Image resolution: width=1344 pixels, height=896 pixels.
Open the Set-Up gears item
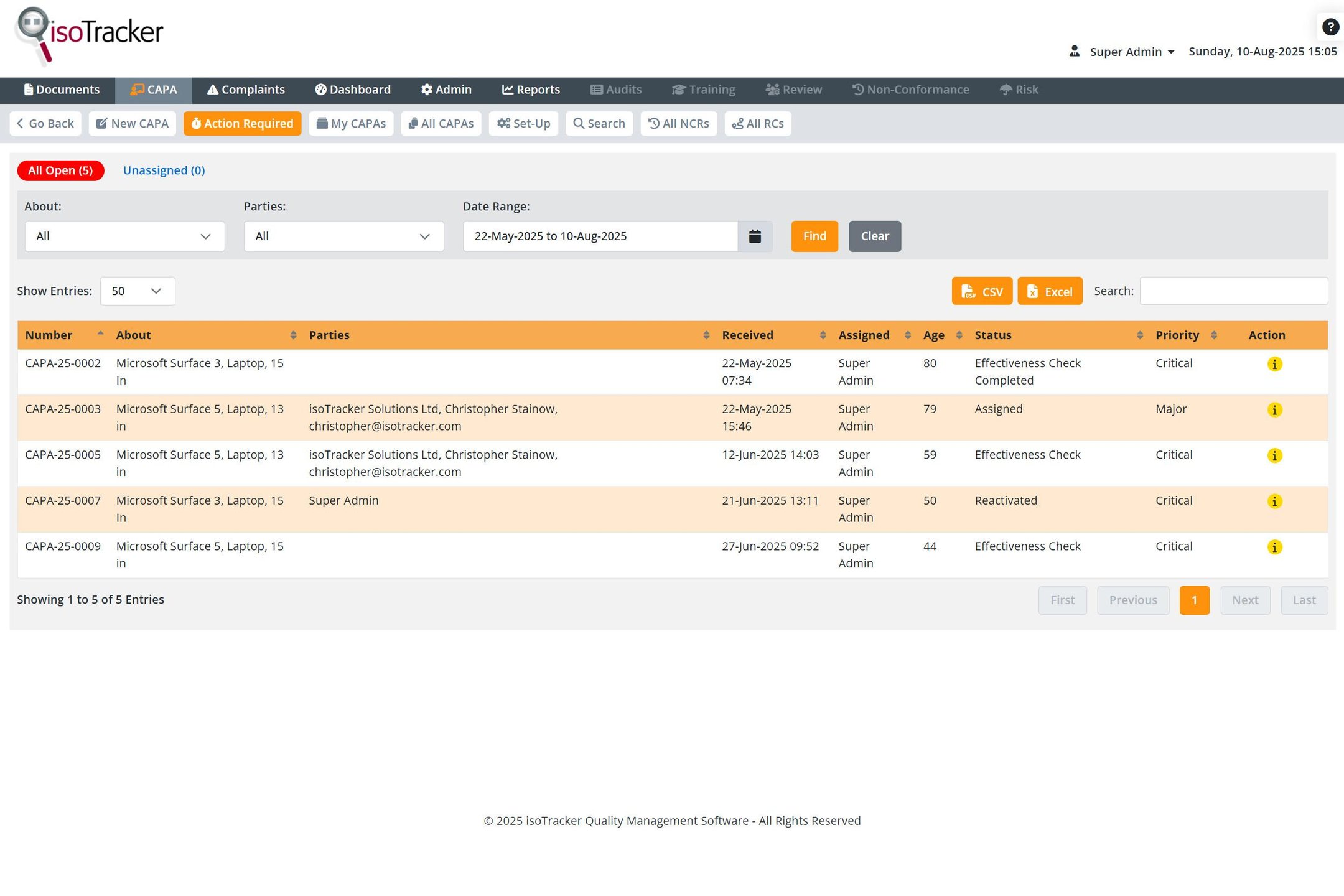[523, 124]
